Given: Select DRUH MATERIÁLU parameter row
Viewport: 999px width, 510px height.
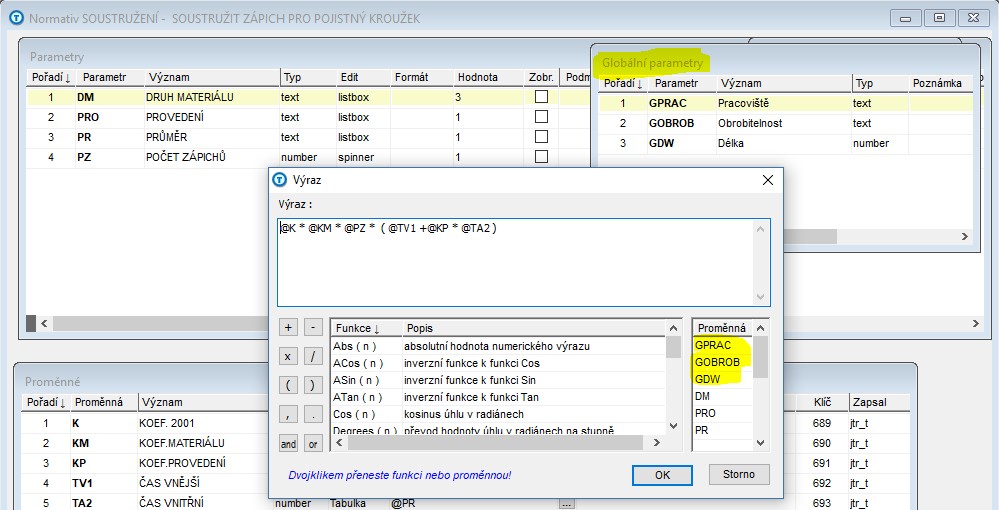Looking at the screenshot, I should point(308,97).
